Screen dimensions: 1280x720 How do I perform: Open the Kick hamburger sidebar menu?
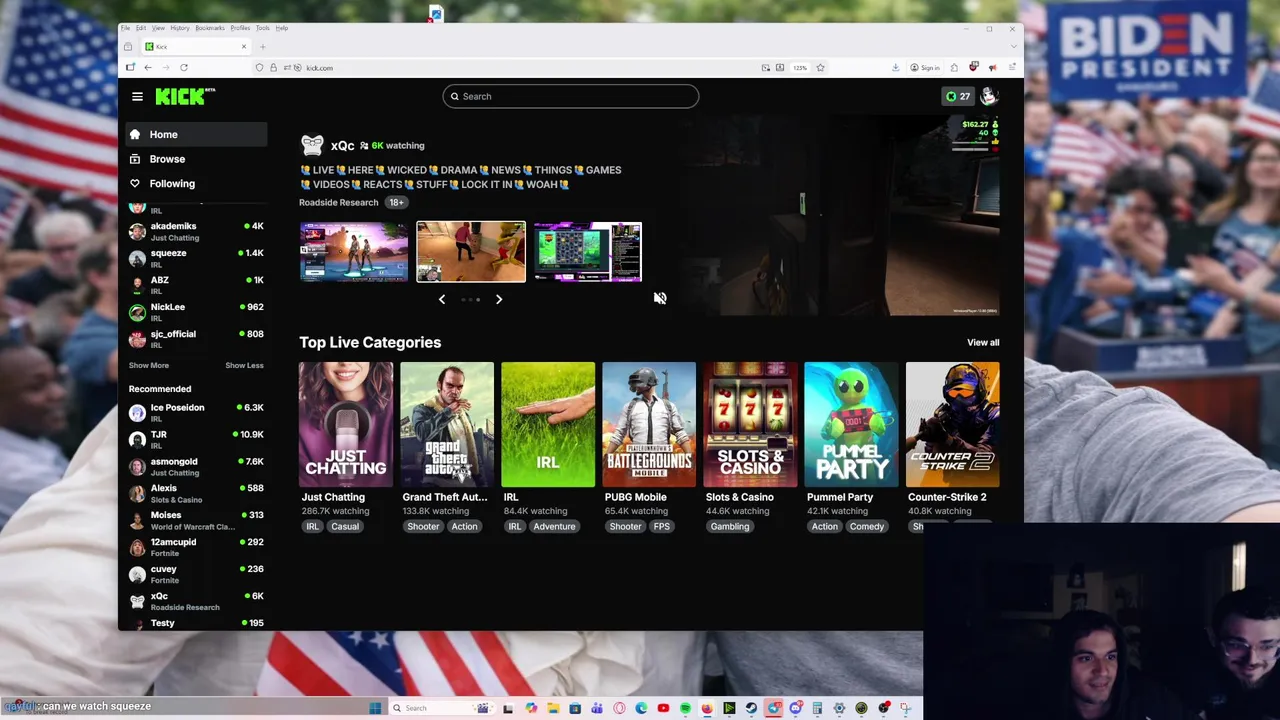137,96
